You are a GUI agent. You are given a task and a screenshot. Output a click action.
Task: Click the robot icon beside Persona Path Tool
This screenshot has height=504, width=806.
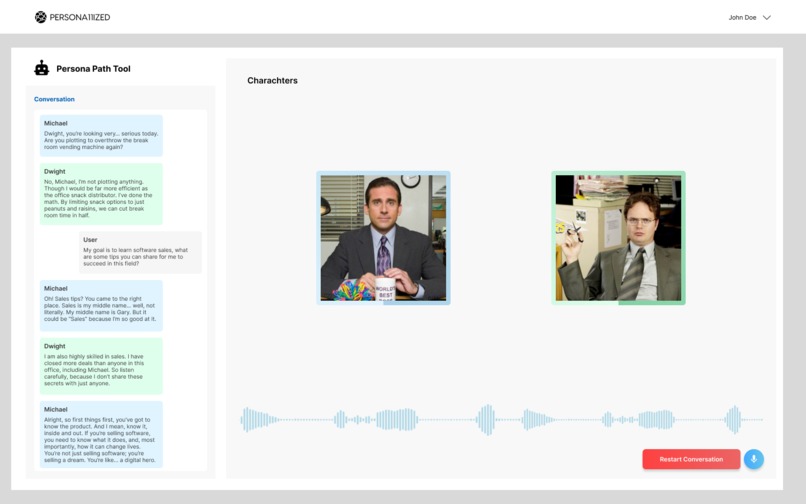tap(42, 68)
